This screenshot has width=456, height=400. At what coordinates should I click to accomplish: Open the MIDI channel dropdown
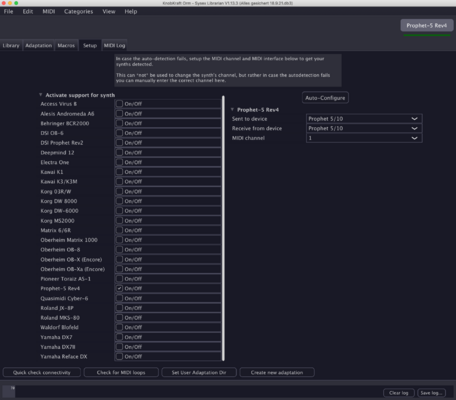point(364,138)
